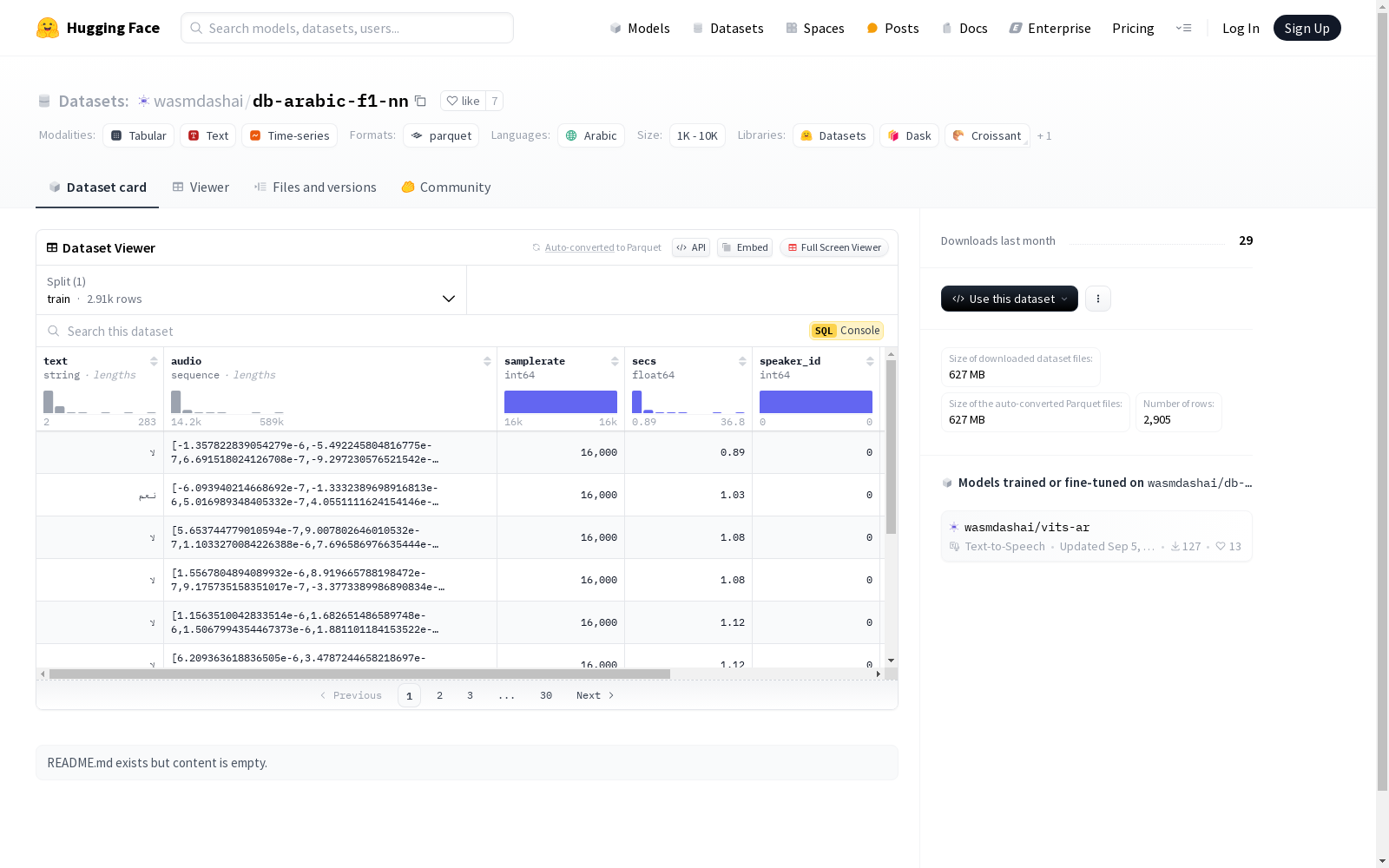Sort the audio column
Screen dimensions: 1389x868
[x=487, y=361]
